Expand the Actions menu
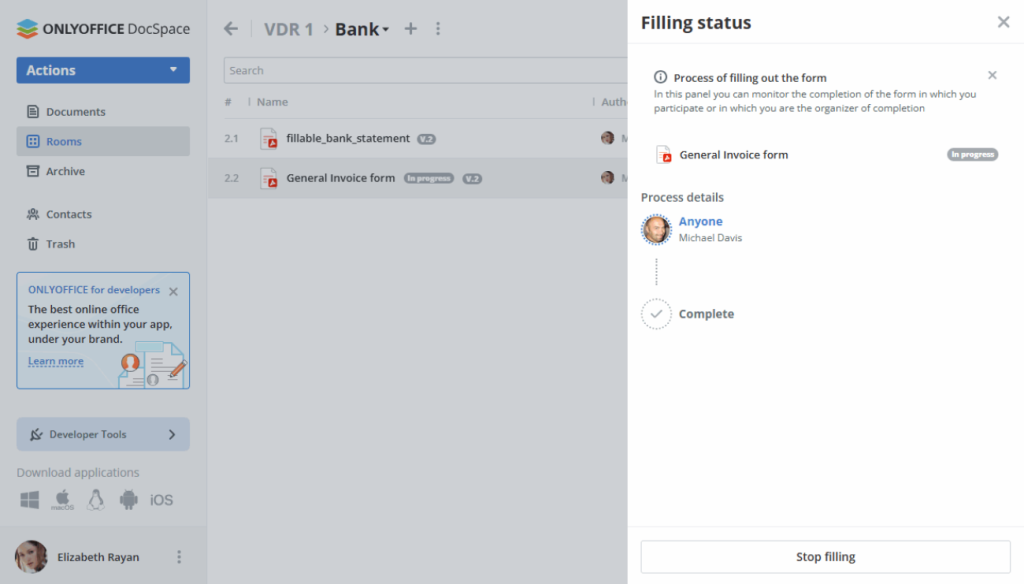This screenshot has width=1024, height=584. pyautogui.click(x=102, y=70)
